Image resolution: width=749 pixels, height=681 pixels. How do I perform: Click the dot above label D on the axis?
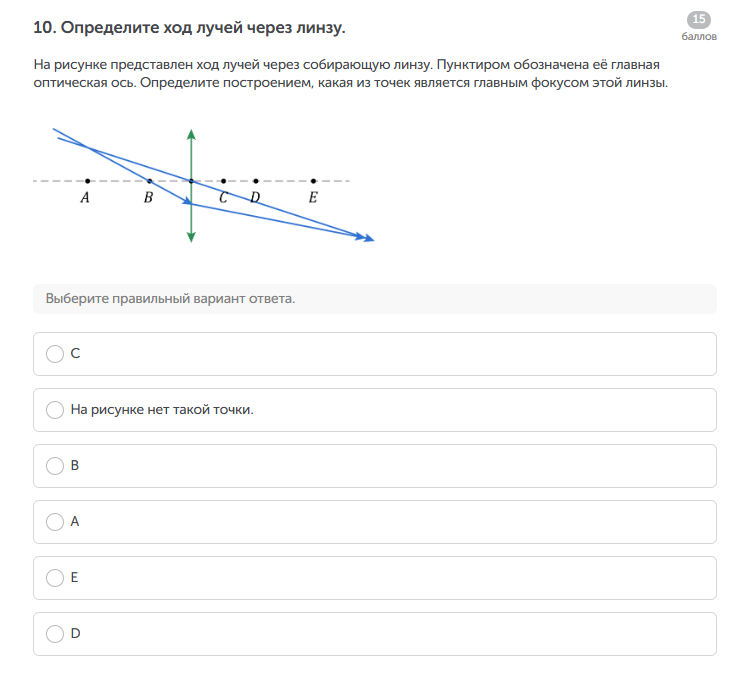click(256, 181)
